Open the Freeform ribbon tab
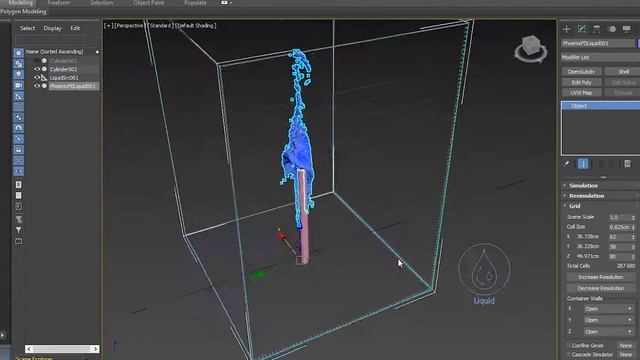Screen dimensions: 640x360 click(x=59, y=3)
